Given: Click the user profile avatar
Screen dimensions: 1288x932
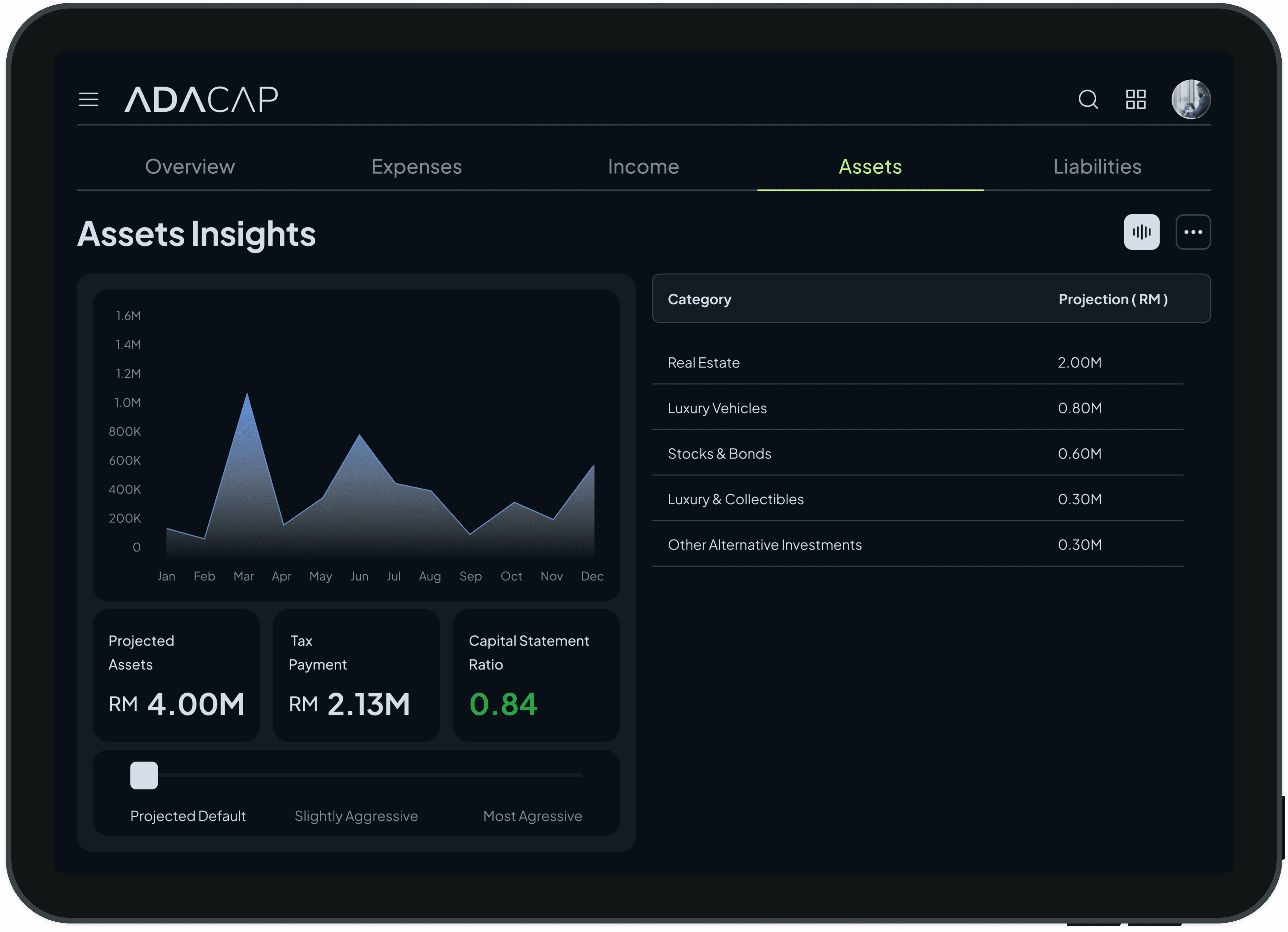Looking at the screenshot, I should 1191,99.
